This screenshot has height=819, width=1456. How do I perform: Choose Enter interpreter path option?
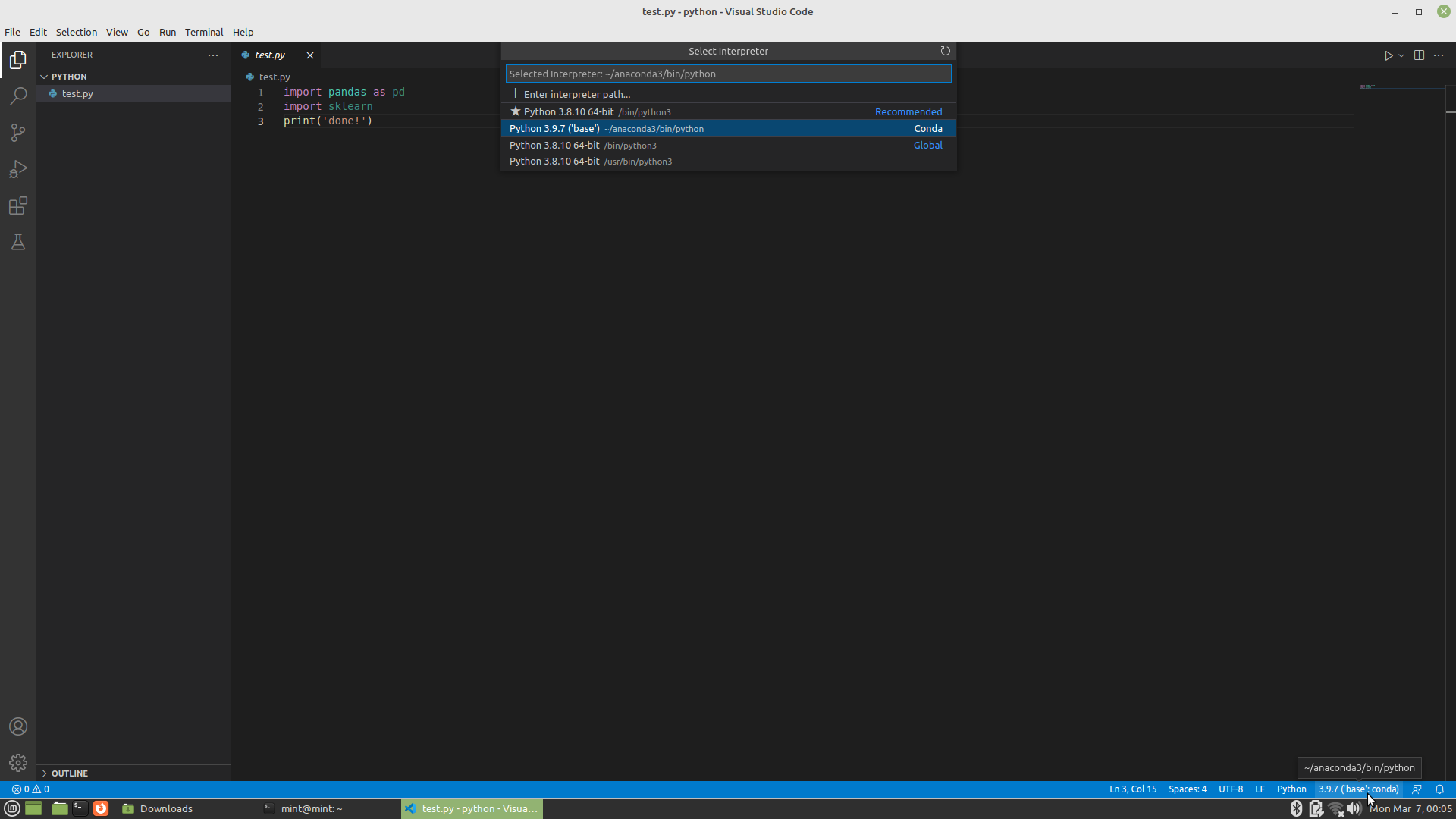[x=576, y=94]
